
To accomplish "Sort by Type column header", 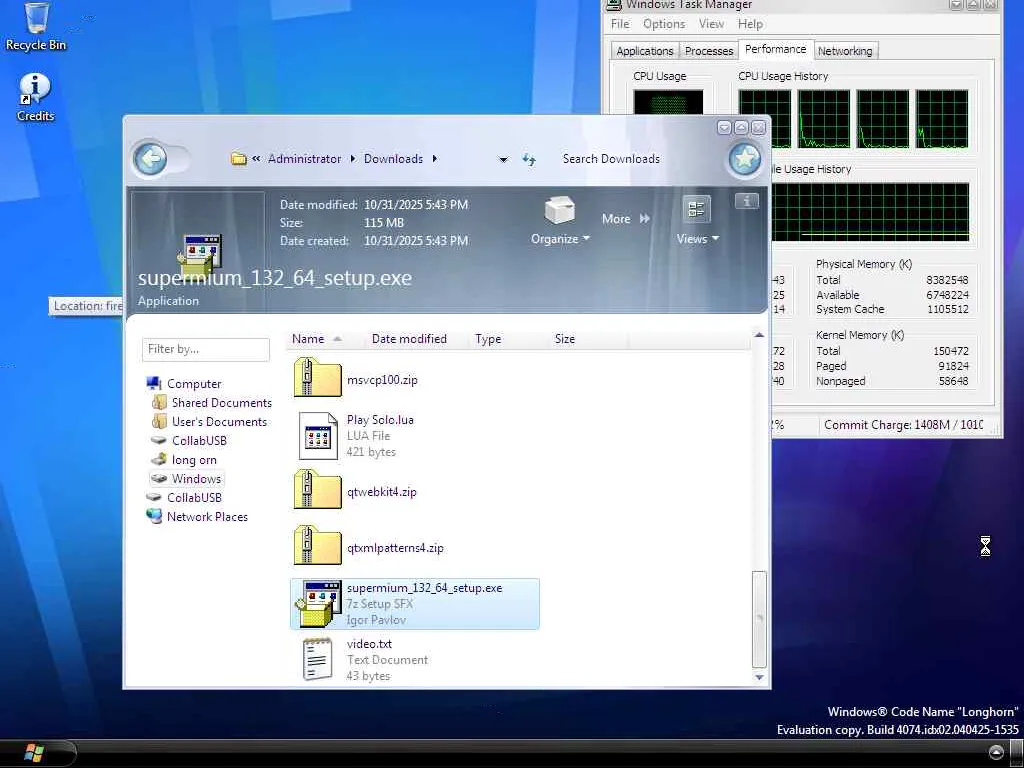I will 488,339.
